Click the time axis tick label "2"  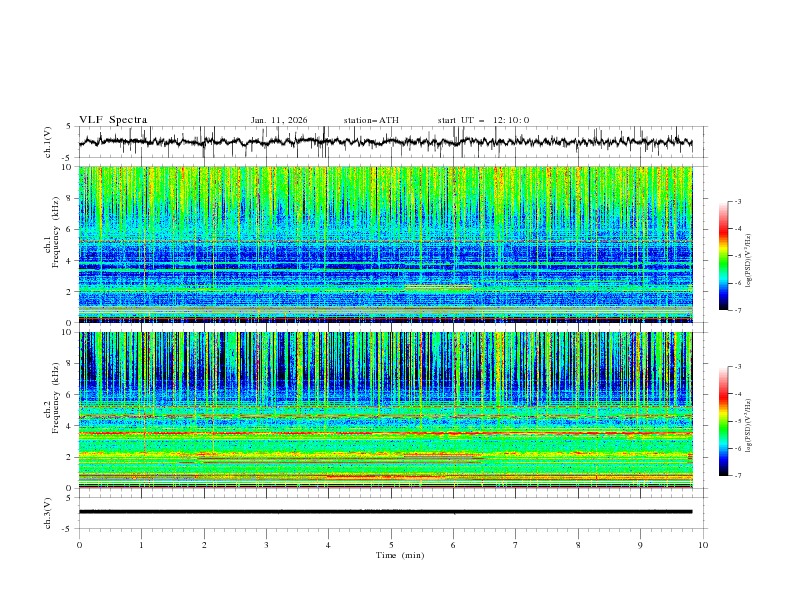coord(204,545)
